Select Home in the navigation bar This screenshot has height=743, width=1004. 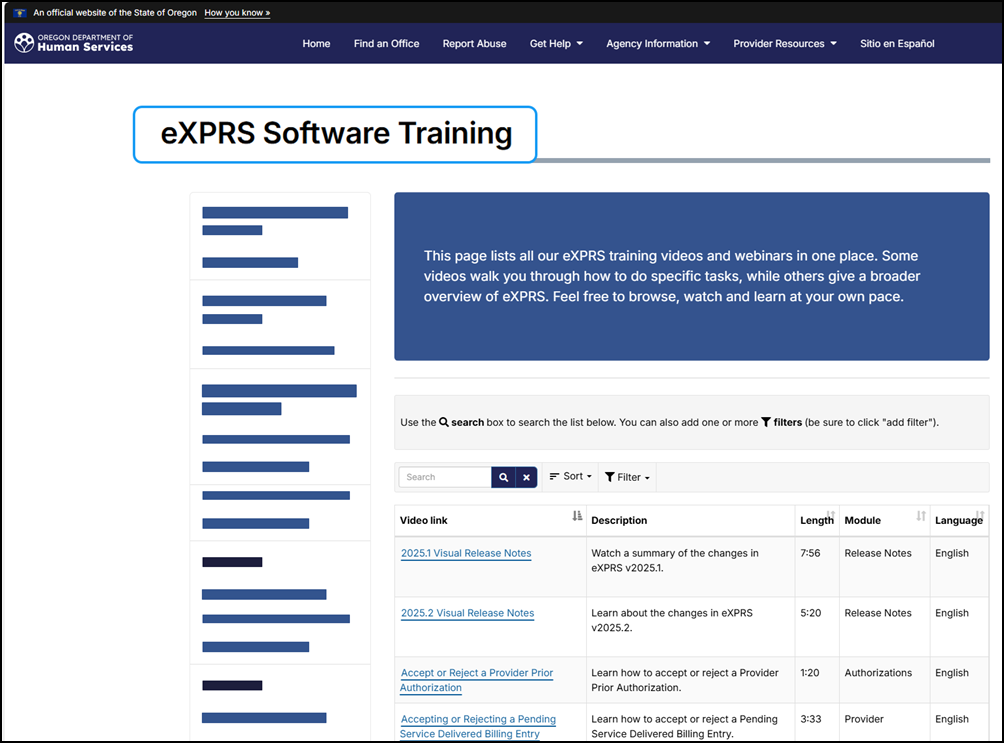316,44
